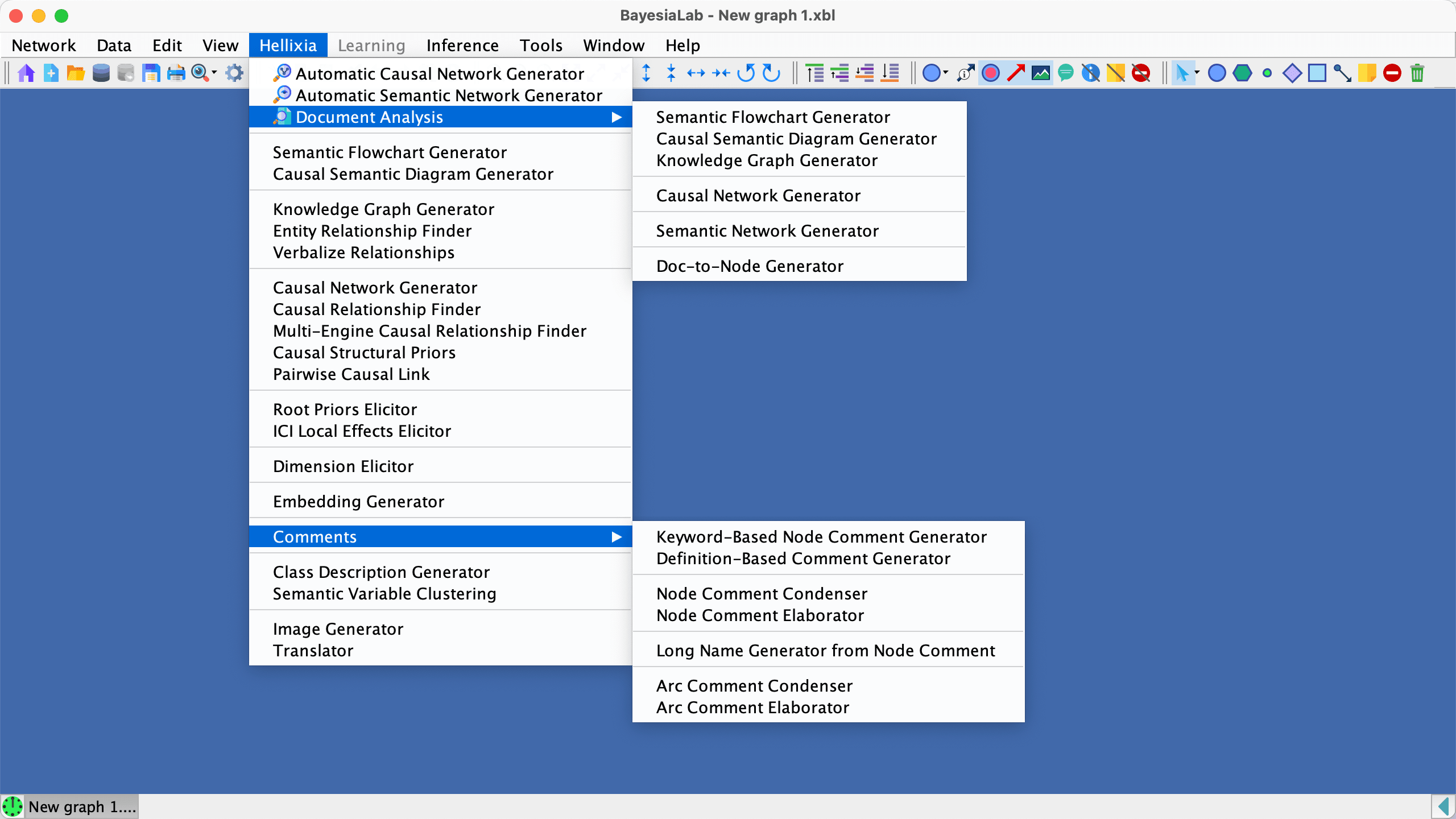Click the horizontal expand arrows icon

point(696,73)
